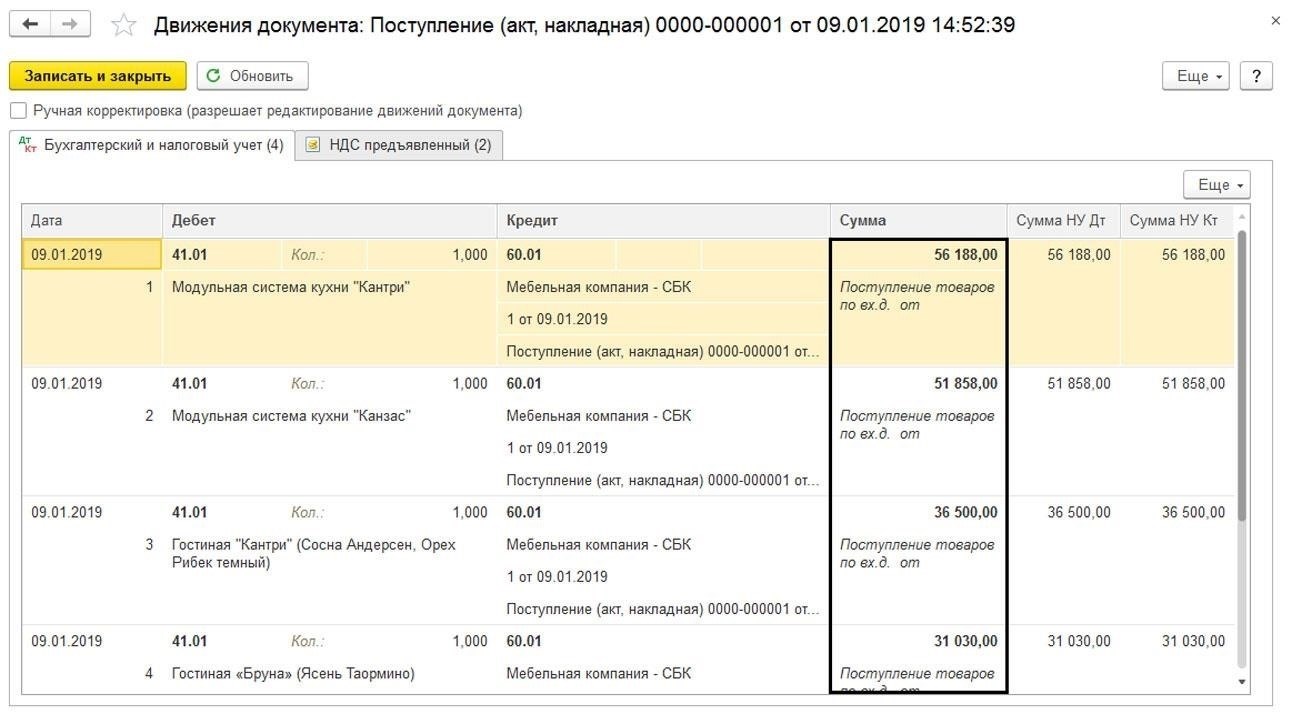Select the 36 500,00 amount cell
This screenshot has height=714, width=1292.
coord(918,512)
